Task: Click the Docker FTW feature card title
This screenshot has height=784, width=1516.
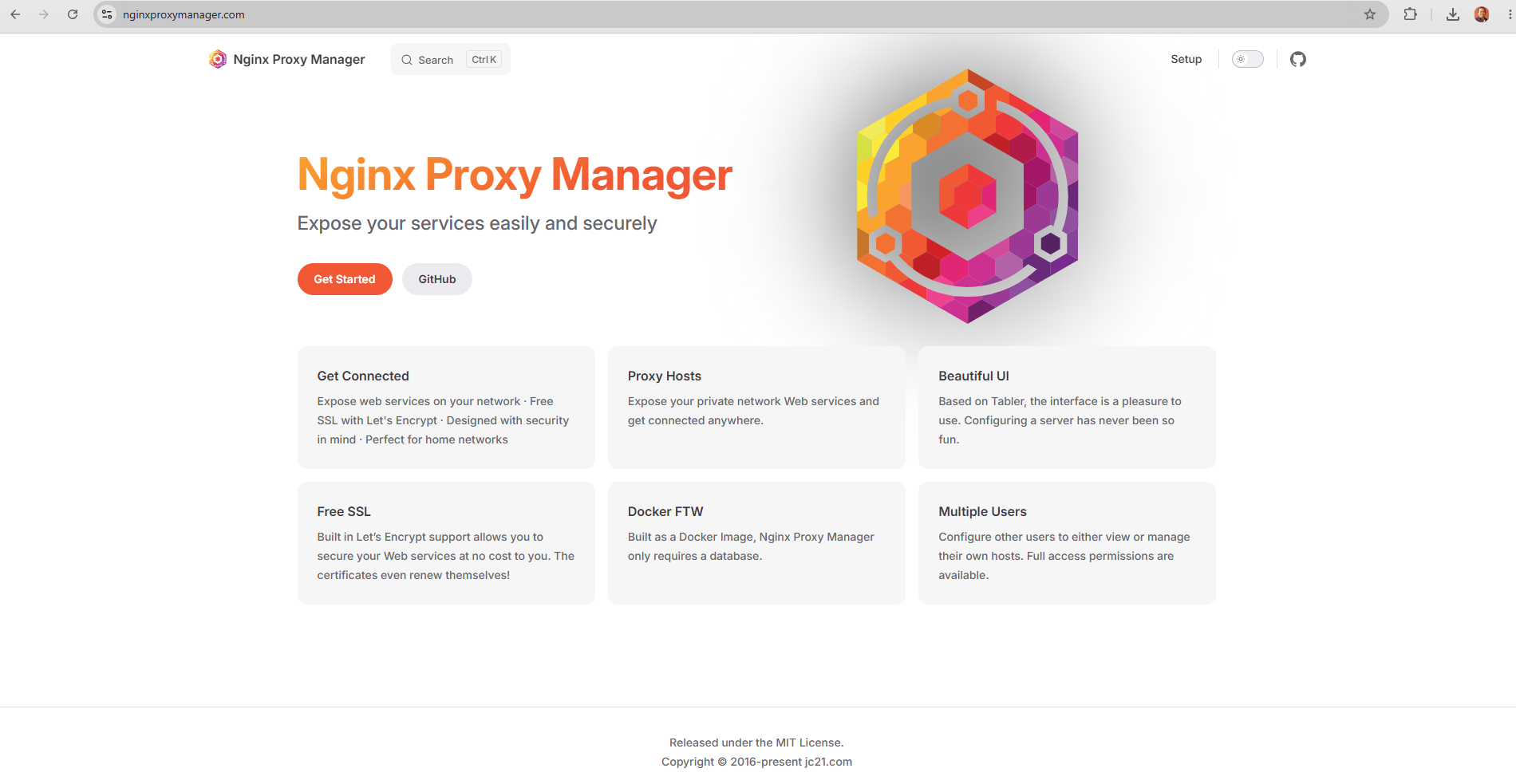Action: pos(665,511)
